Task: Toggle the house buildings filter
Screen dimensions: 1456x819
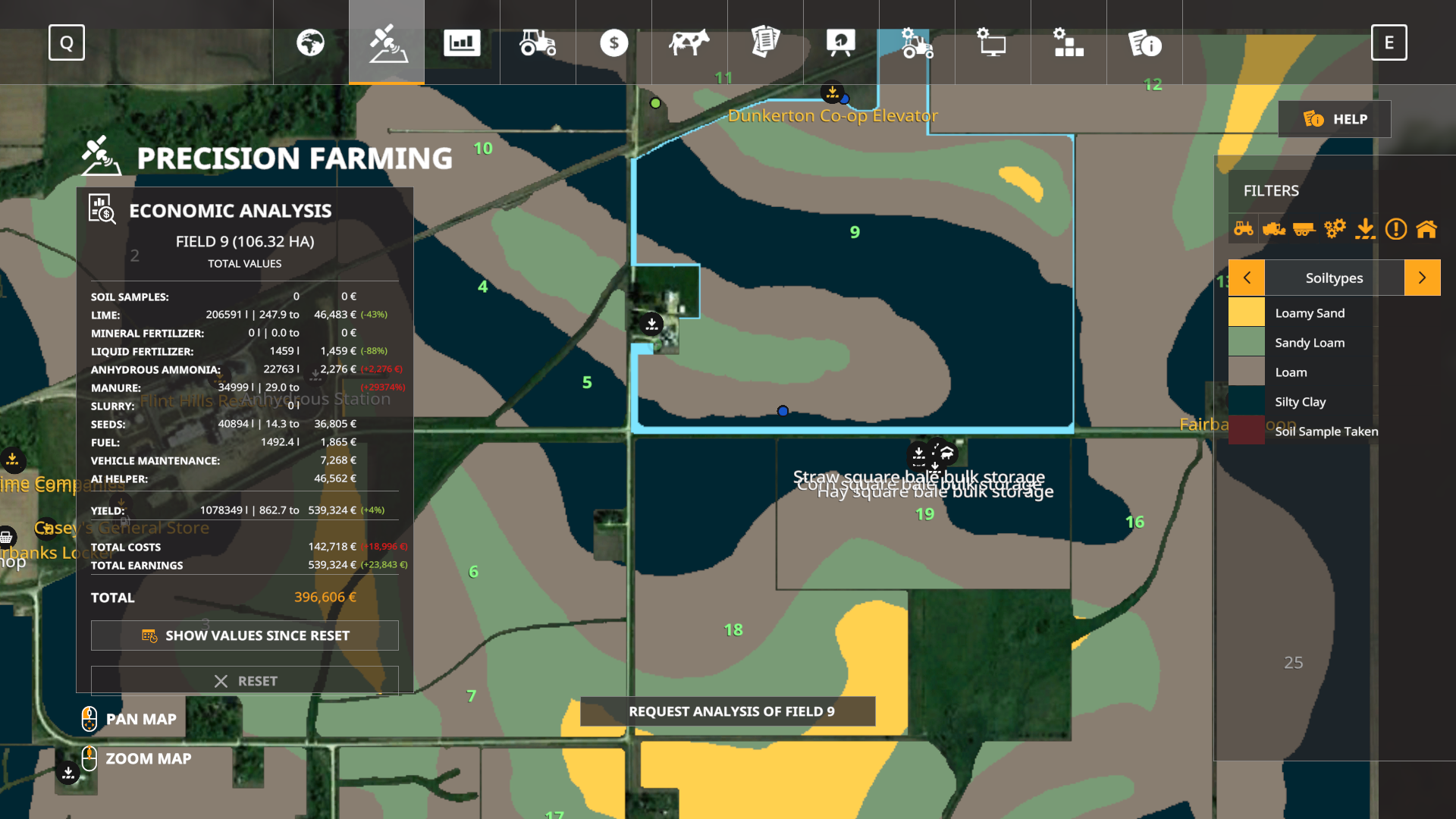Action: [1426, 228]
